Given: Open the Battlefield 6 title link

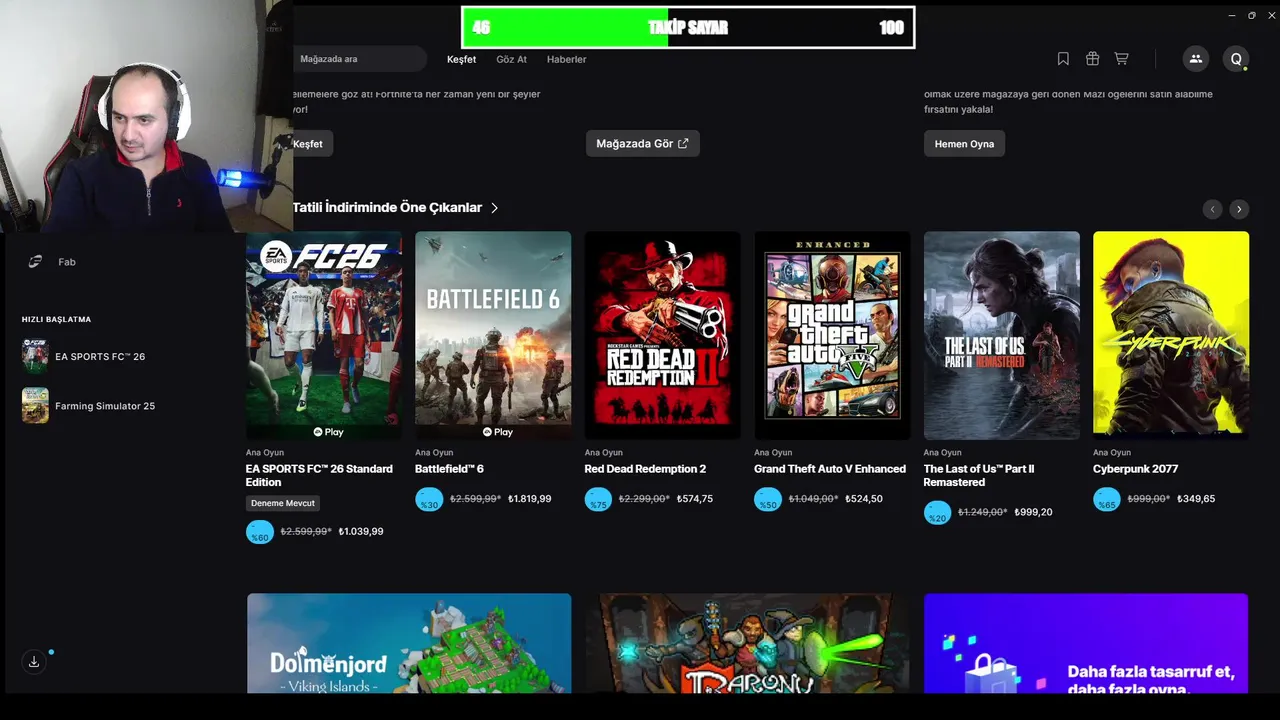Looking at the screenshot, I should (449, 469).
